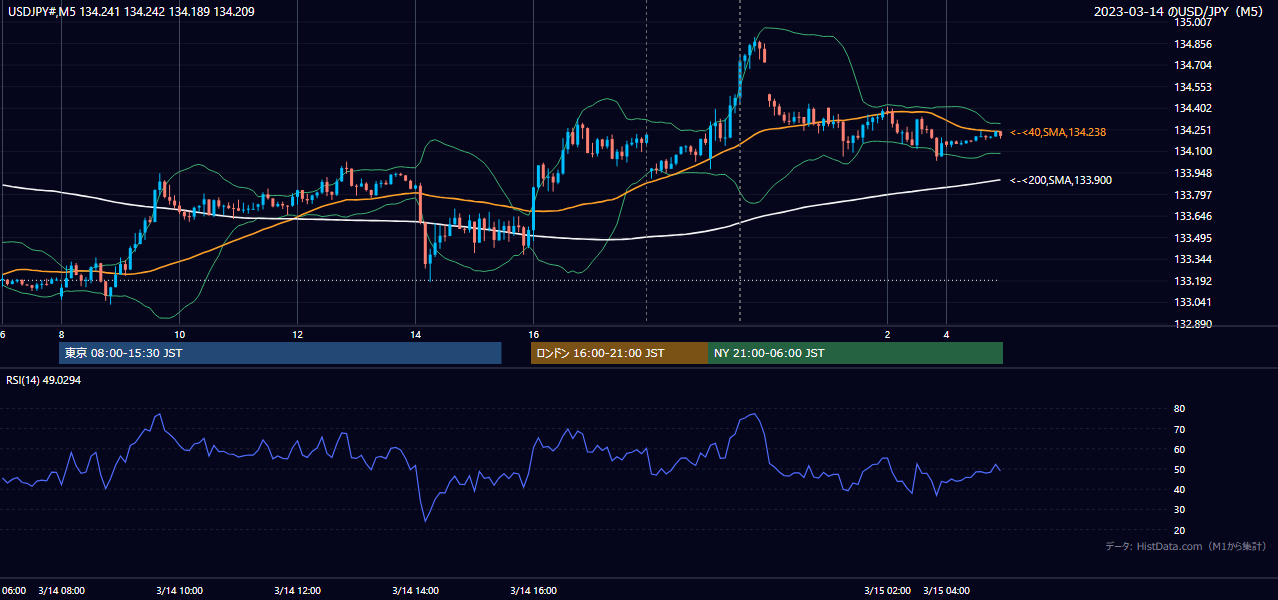This screenshot has height=600, width=1278.
Task: Select the orange 40 SMA label 134.238
Action: (1058, 132)
